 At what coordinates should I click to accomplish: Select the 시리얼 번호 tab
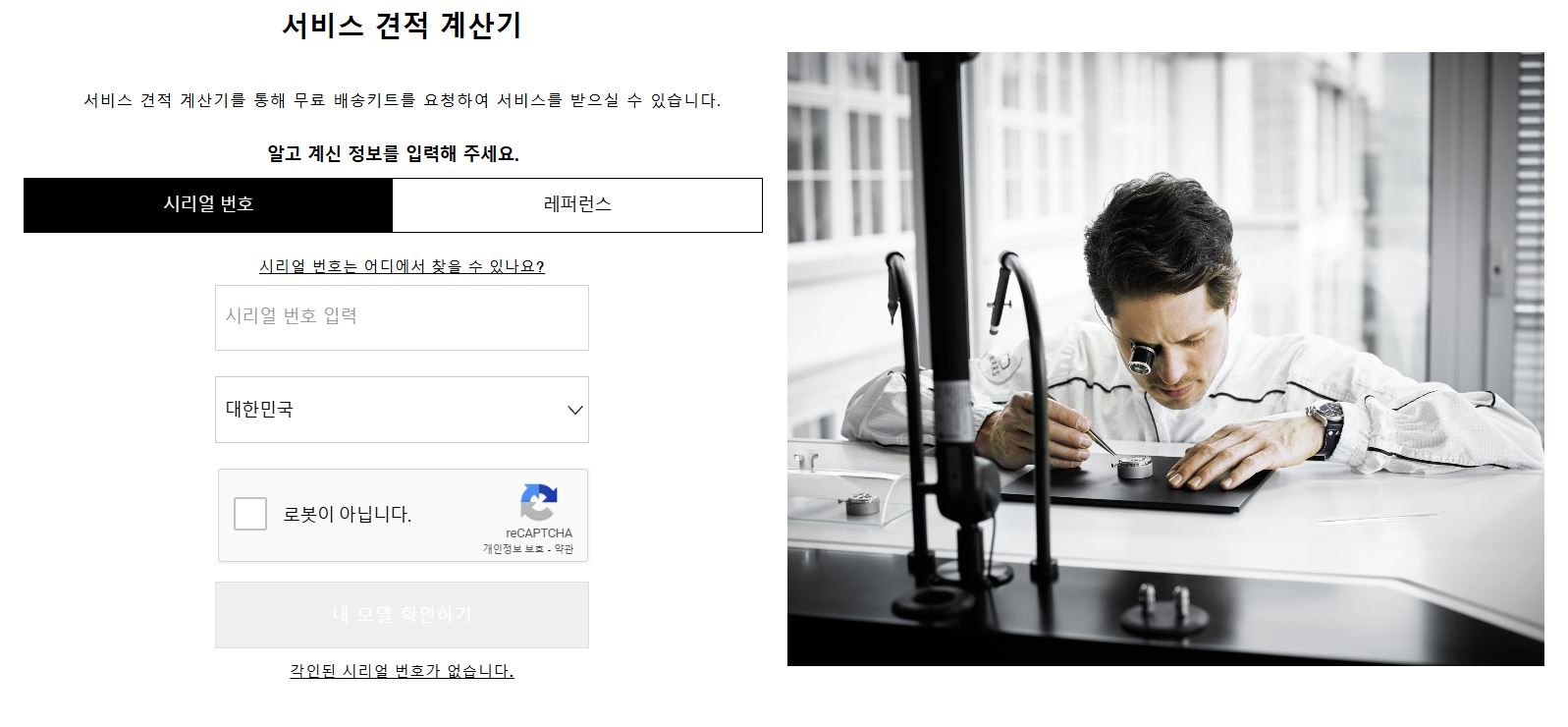coord(208,204)
